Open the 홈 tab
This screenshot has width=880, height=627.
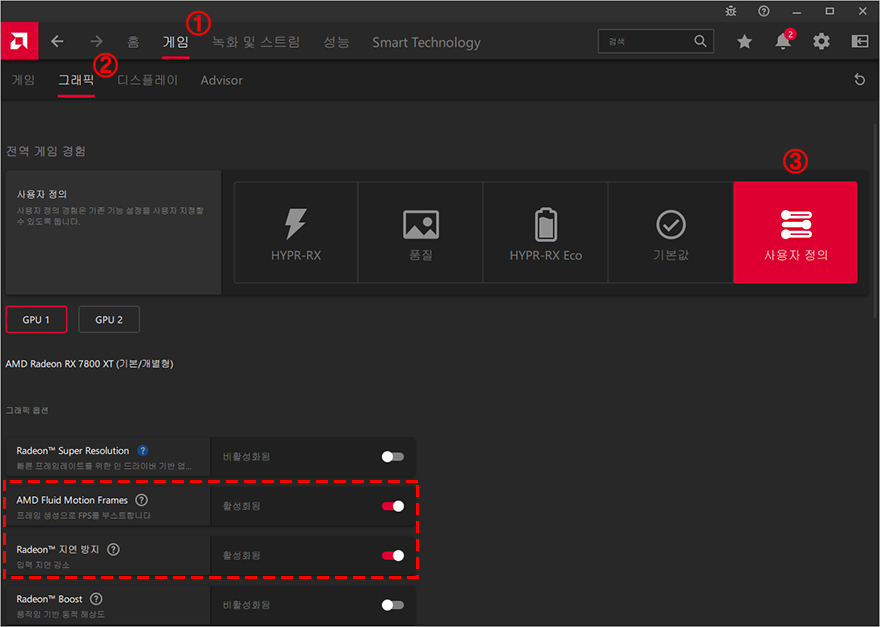point(133,42)
